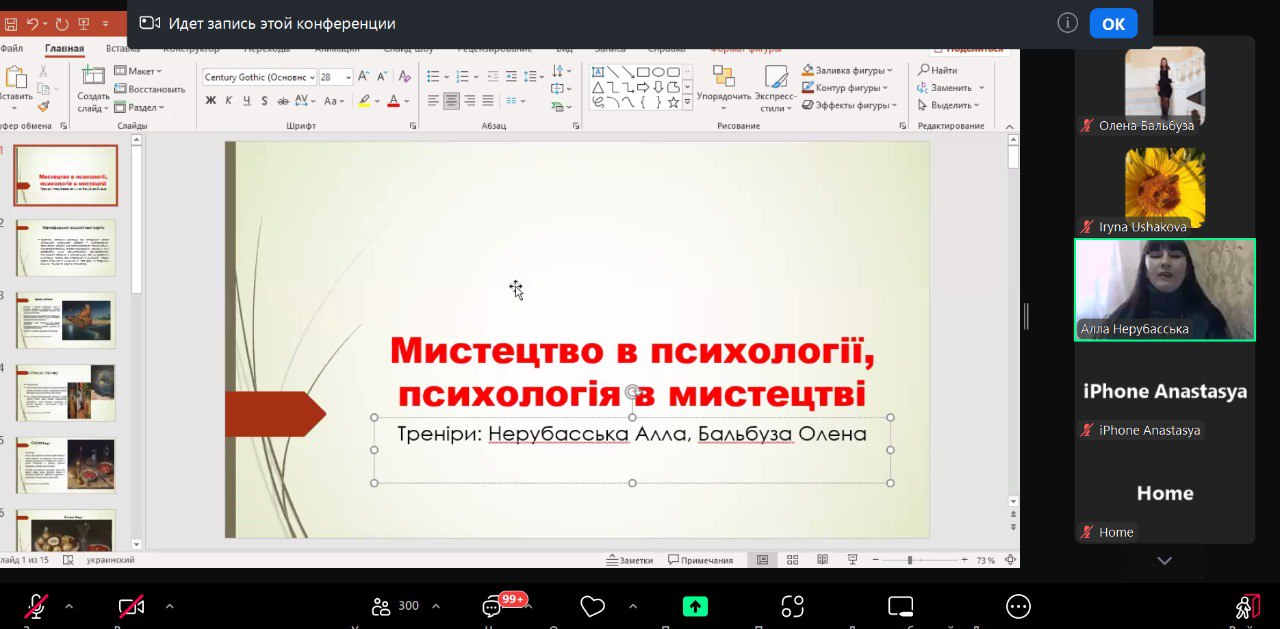The image size is (1280, 629).
Task: Select slide 2 thumbnail in panel
Action: tap(66, 248)
